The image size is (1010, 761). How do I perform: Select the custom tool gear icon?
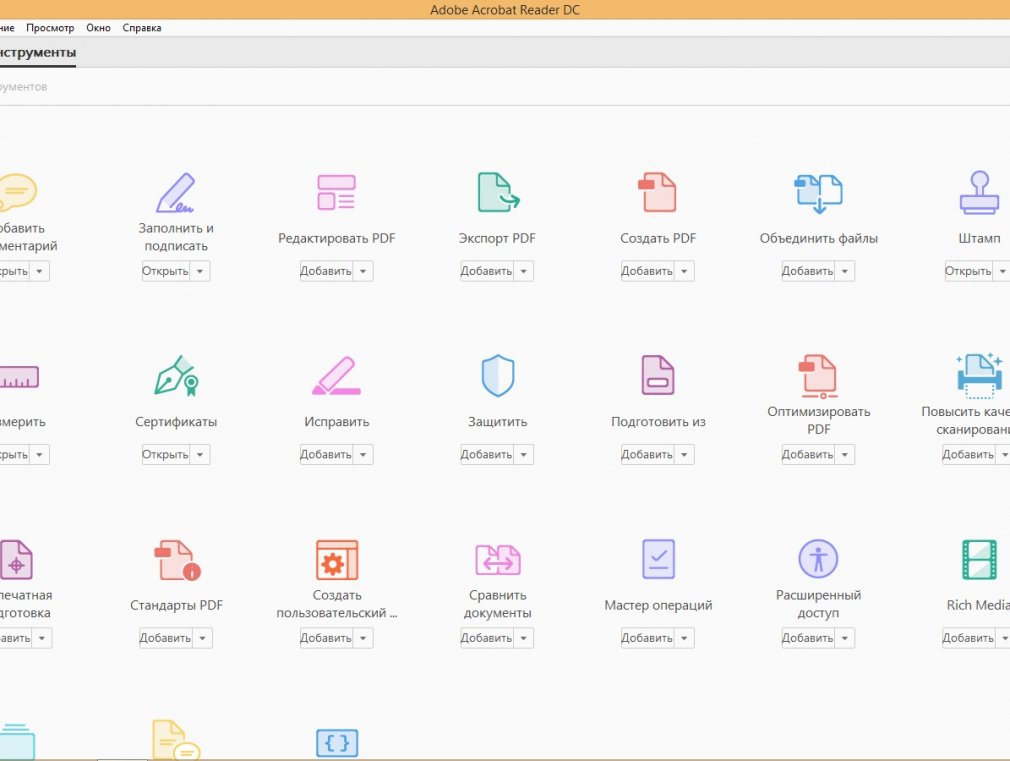tap(337, 560)
